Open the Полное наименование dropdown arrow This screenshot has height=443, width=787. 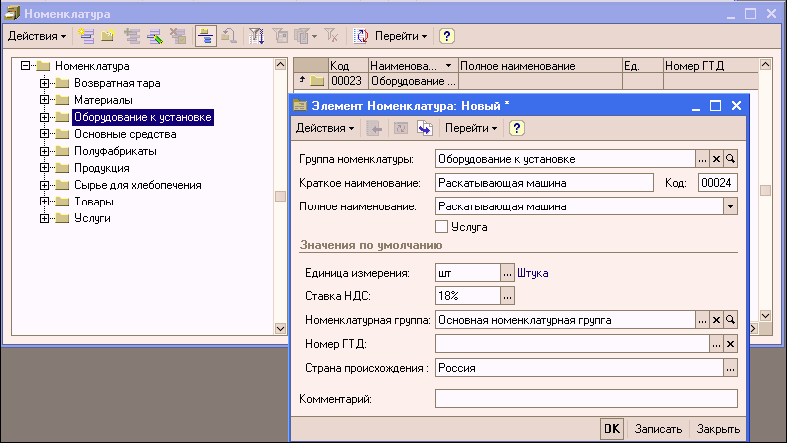point(730,205)
